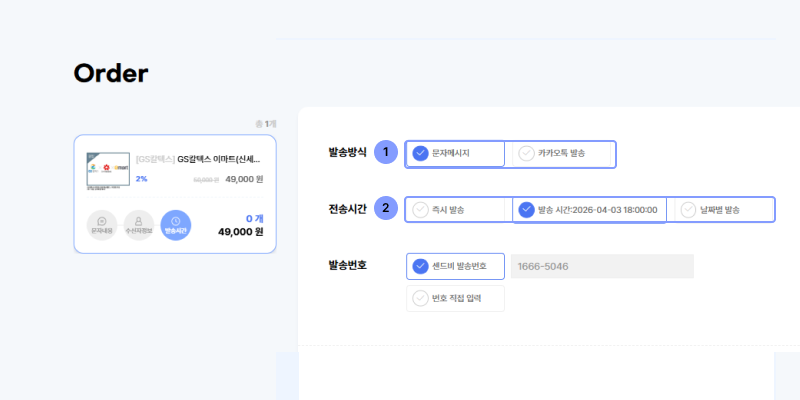This screenshot has width=800, height=400.
Task: Click the numbered badge 2 beside 전송시간
Action: [x=385, y=209]
